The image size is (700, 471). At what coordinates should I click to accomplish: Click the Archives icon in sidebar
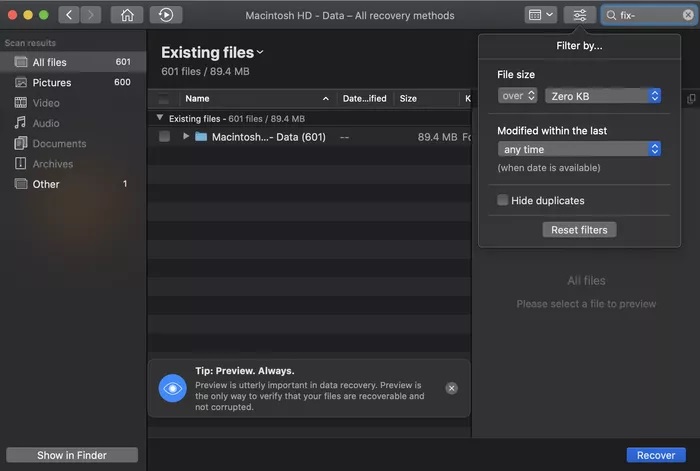(21, 163)
